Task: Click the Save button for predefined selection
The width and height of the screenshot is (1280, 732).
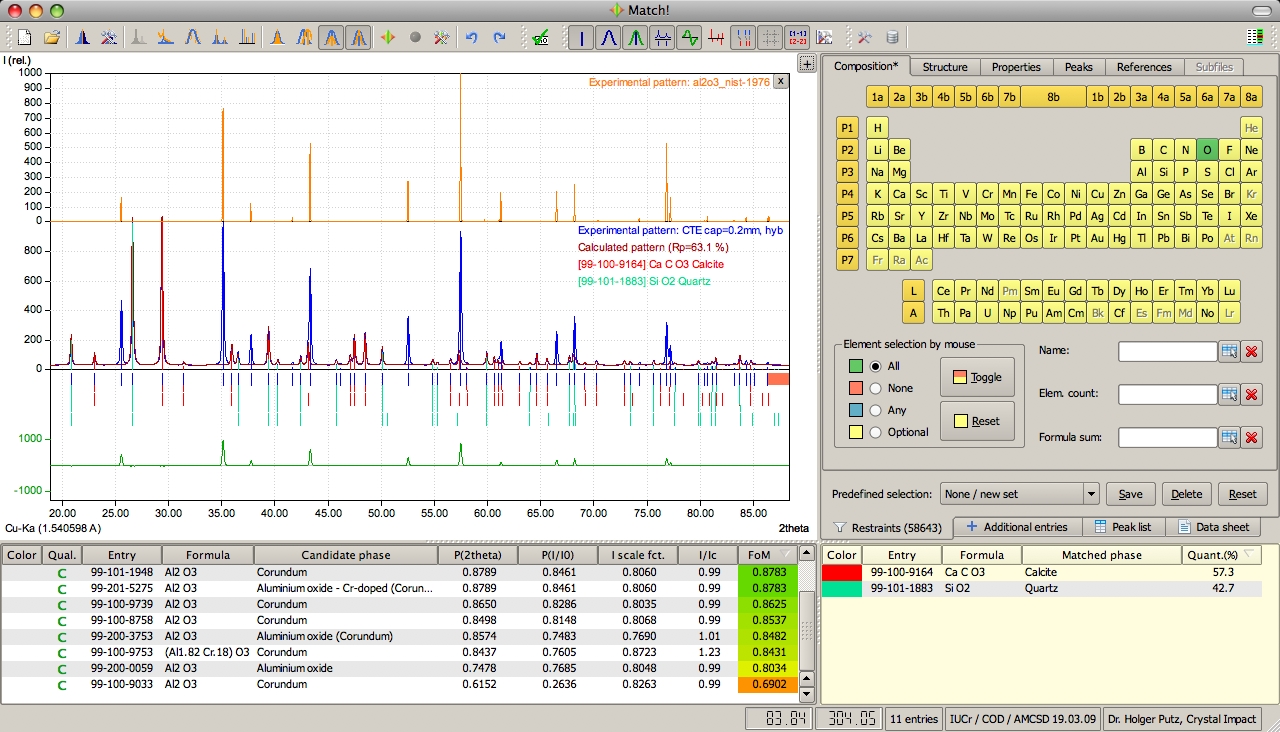Action: tap(1130, 494)
